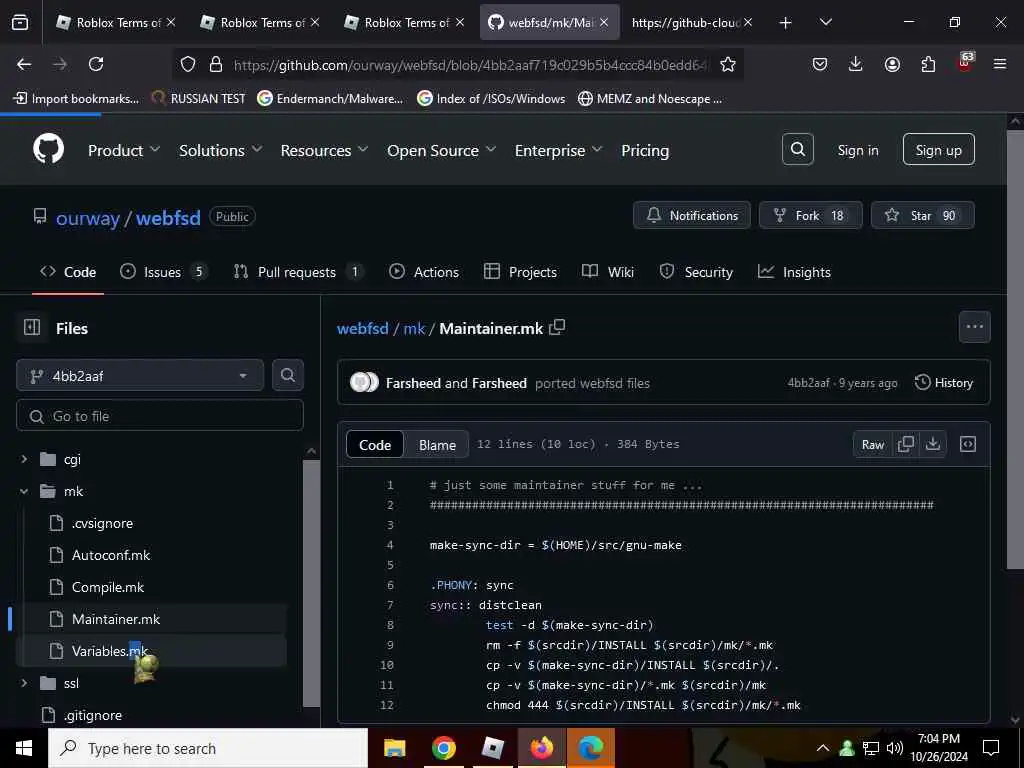This screenshot has height=768, width=1024.
Task: Open Firefox downloads panel
Action: coord(856,64)
